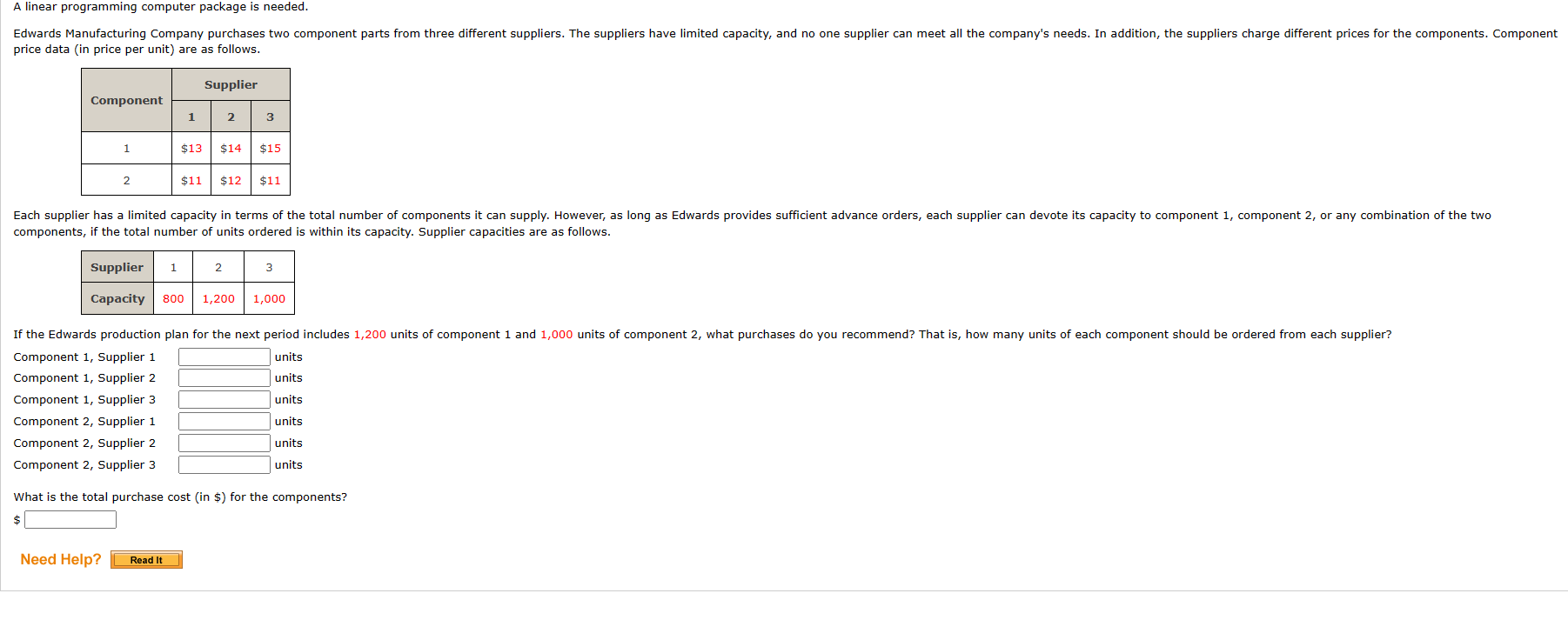This screenshot has width=1568, height=620.
Task: Click the Component 2, Supplier 2 units input field
Action: click(224, 443)
